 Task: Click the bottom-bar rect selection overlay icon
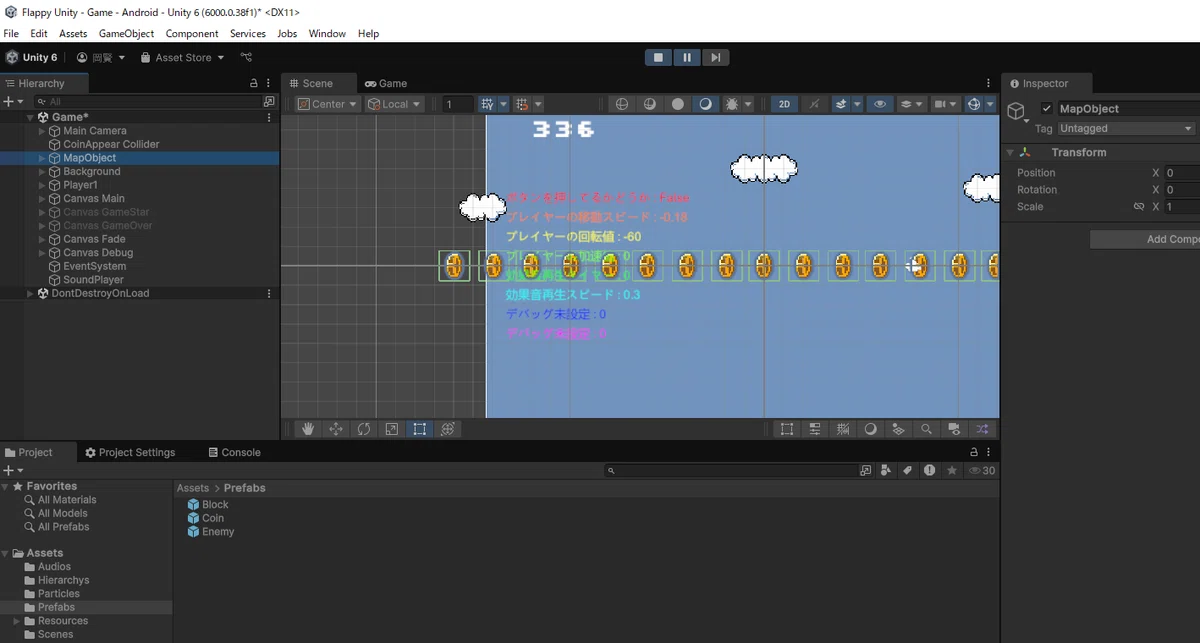click(x=787, y=429)
